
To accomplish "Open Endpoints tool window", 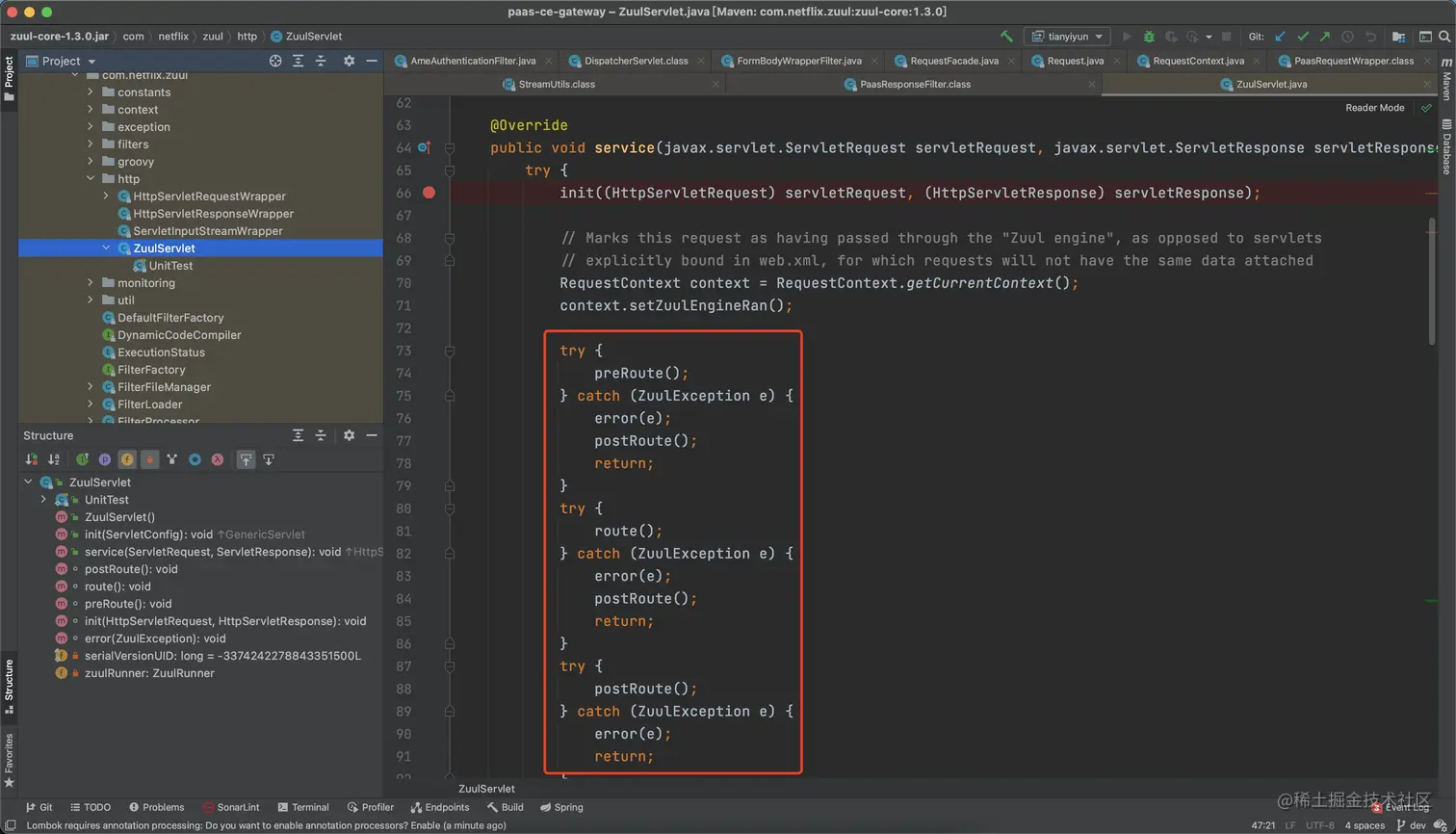I will (x=440, y=807).
